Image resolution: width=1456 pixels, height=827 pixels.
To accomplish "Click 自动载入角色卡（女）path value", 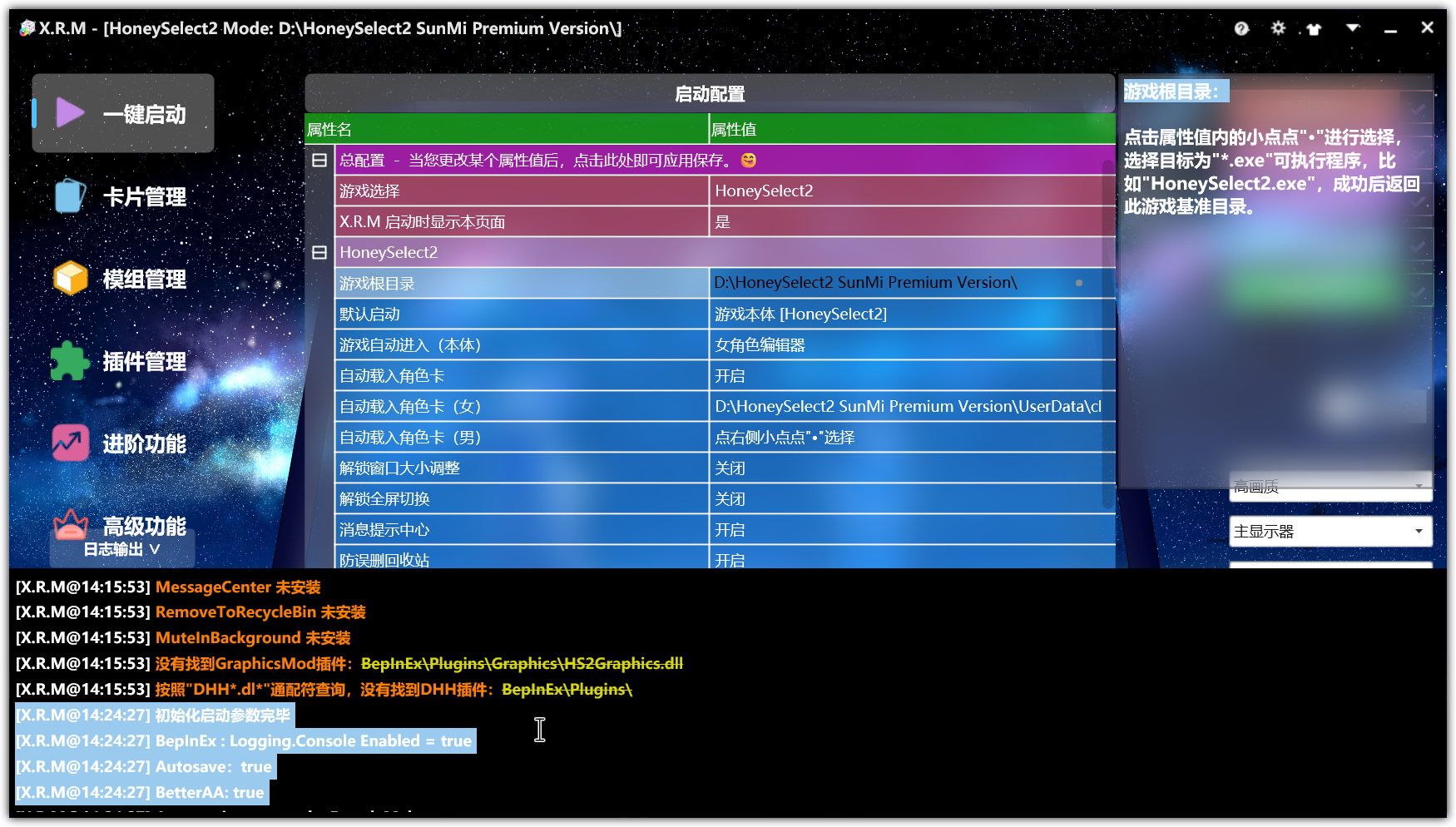I will click(x=912, y=406).
